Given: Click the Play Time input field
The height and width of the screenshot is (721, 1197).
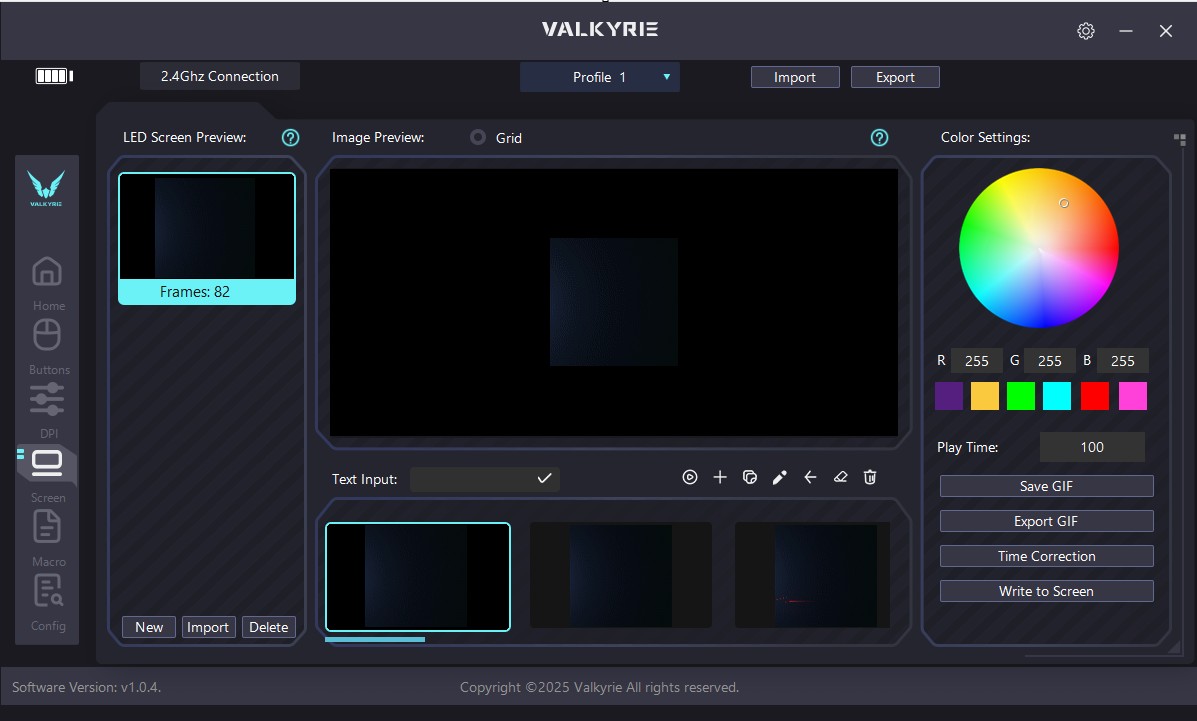Looking at the screenshot, I should [1092, 447].
